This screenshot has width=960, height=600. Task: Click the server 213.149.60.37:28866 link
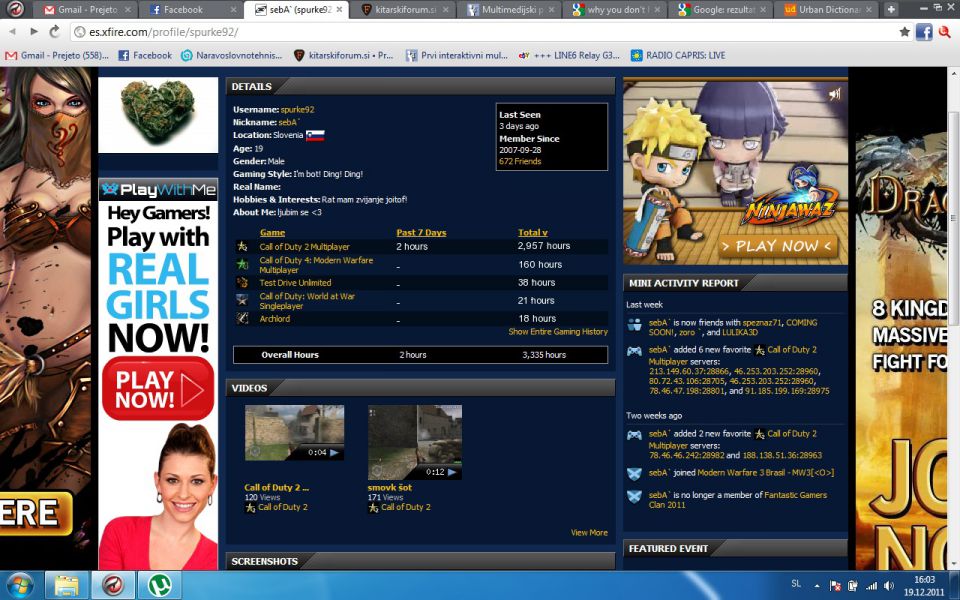pos(689,371)
